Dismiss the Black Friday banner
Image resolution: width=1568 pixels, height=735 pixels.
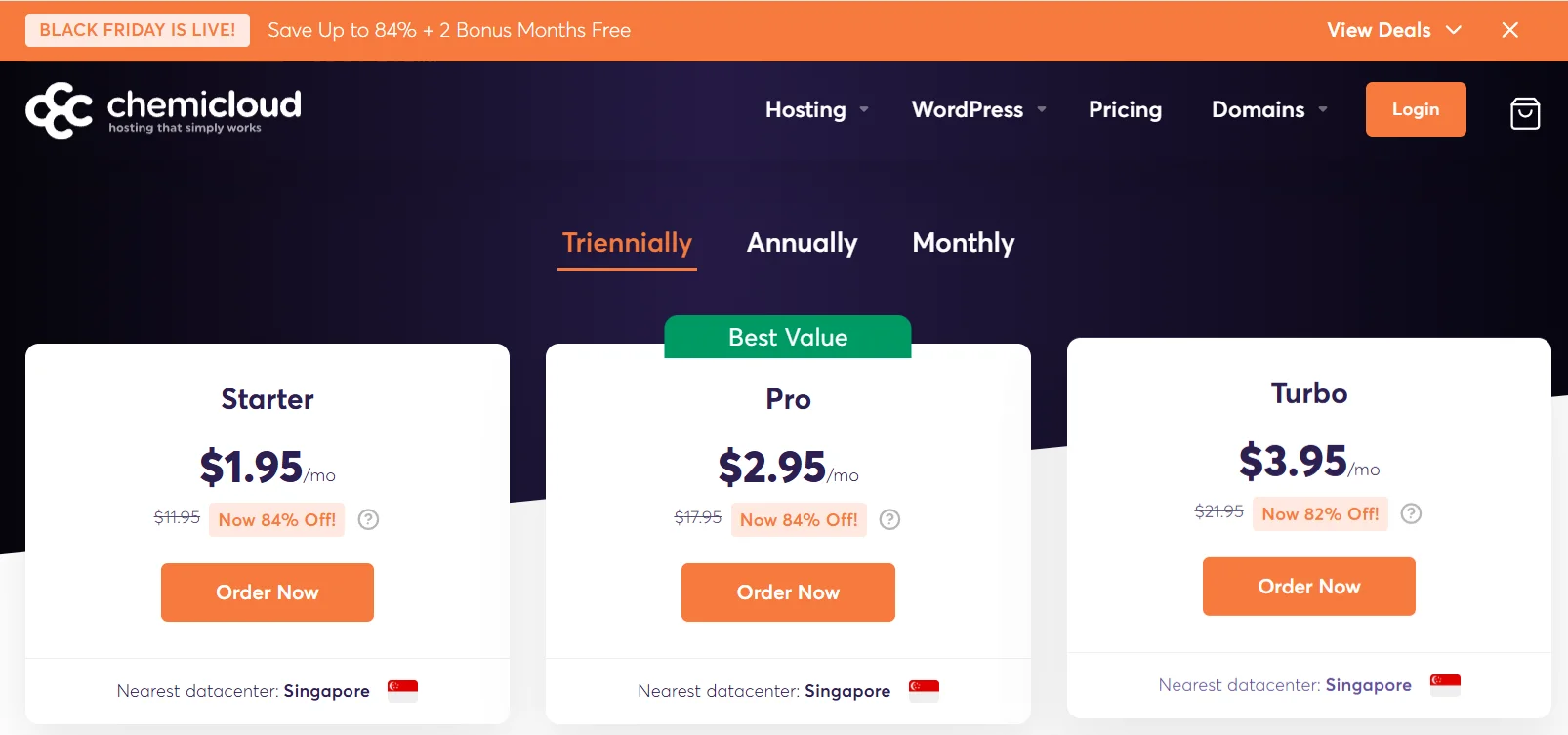tap(1509, 30)
